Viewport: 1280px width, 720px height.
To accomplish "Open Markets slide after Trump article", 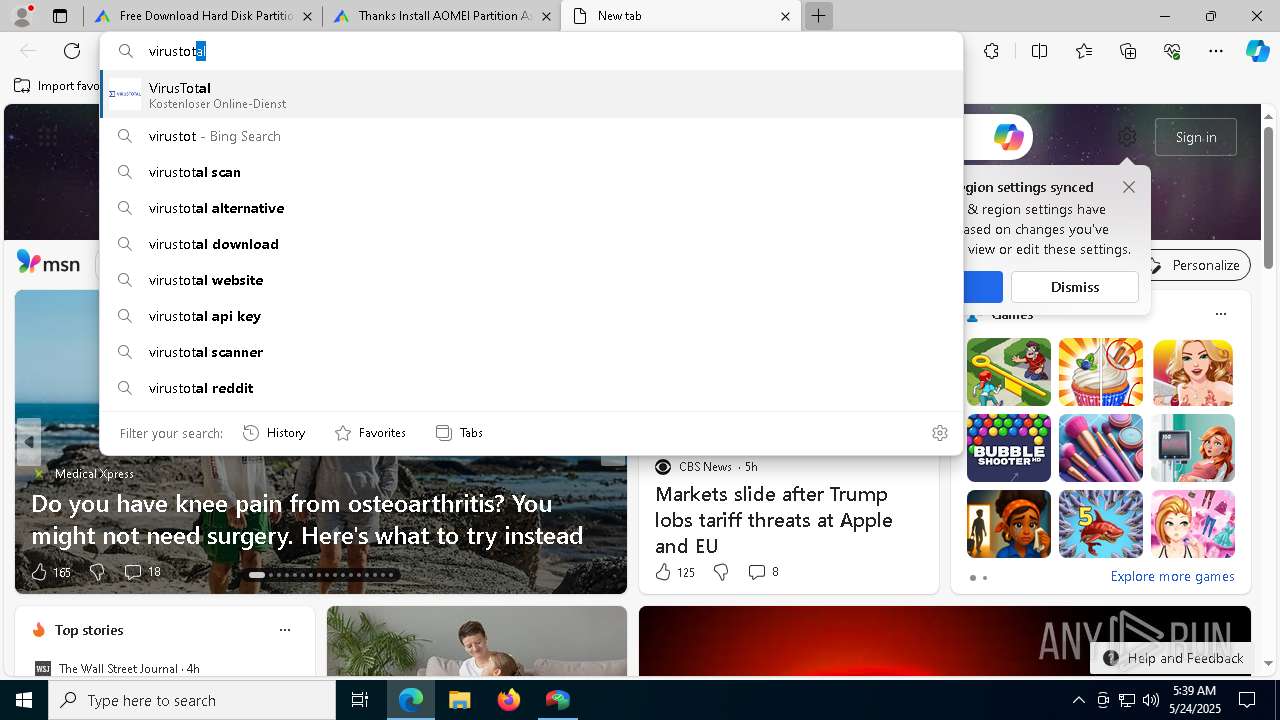I will [x=774, y=520].
